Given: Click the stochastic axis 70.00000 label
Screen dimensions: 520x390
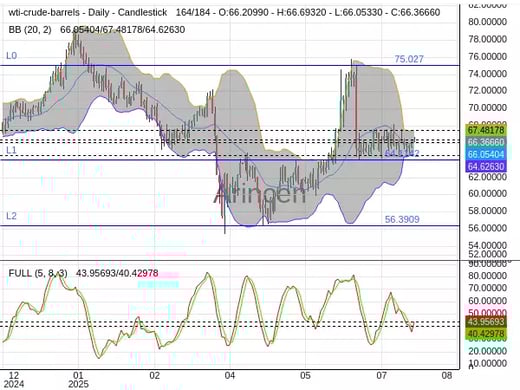Looking at the screenshot, I should coord(487,288).
